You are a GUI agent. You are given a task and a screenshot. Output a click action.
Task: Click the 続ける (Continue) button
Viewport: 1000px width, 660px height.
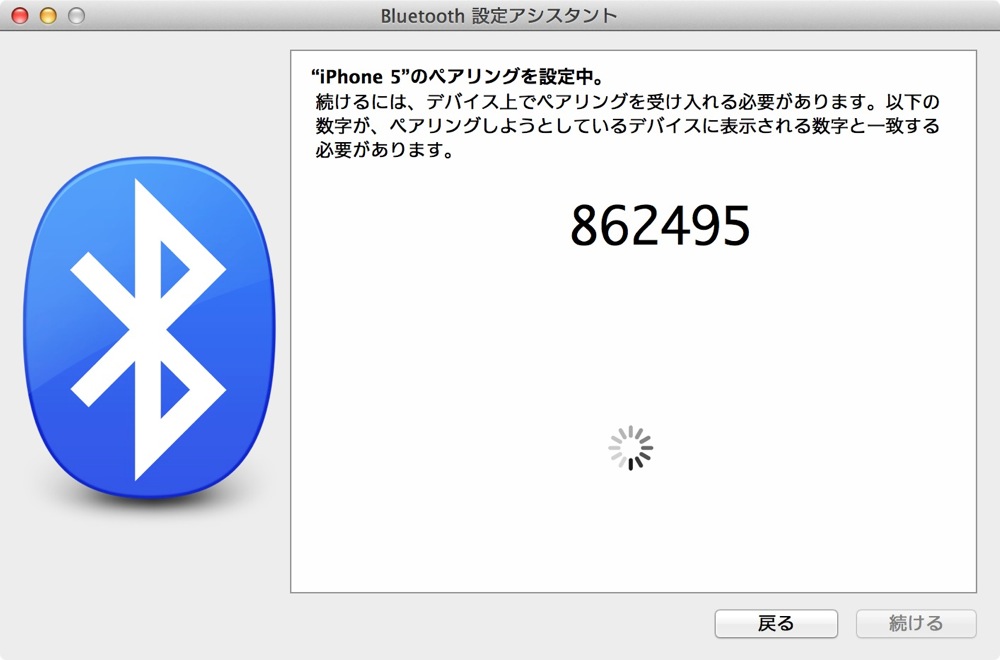click(x=916, y=623)
